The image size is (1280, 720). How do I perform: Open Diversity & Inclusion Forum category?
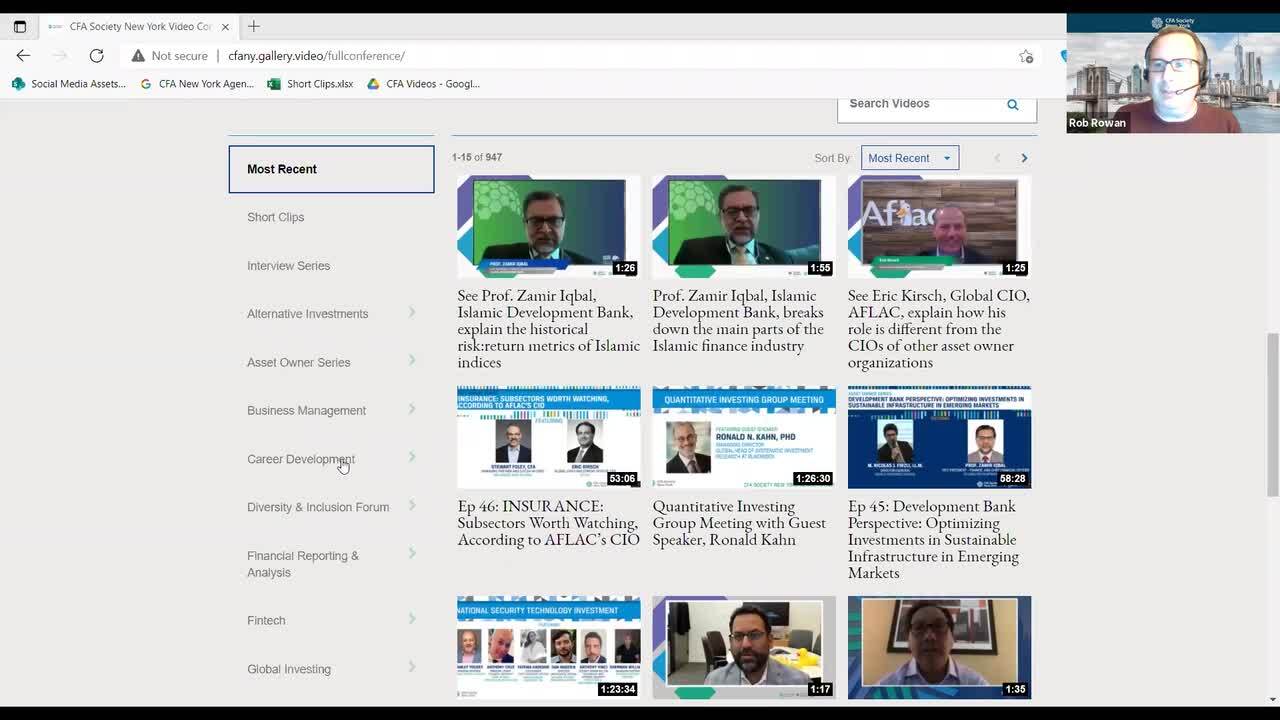[318, 507]
